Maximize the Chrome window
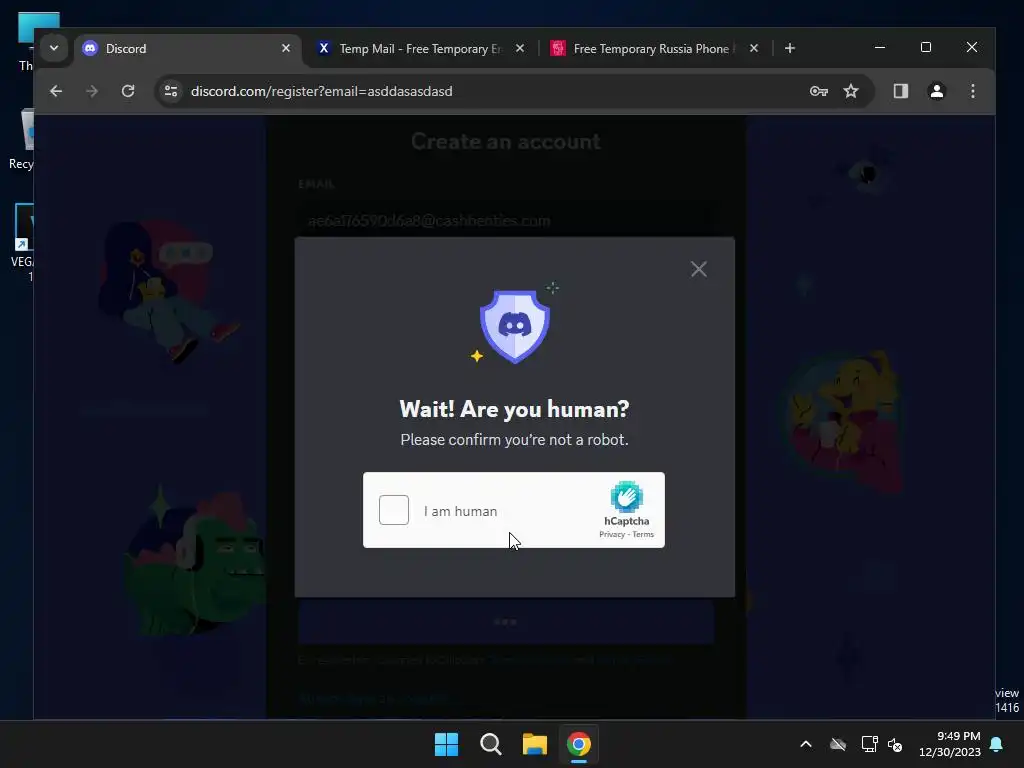Viewport: 1024px width, 768px height. coord(925,48)
